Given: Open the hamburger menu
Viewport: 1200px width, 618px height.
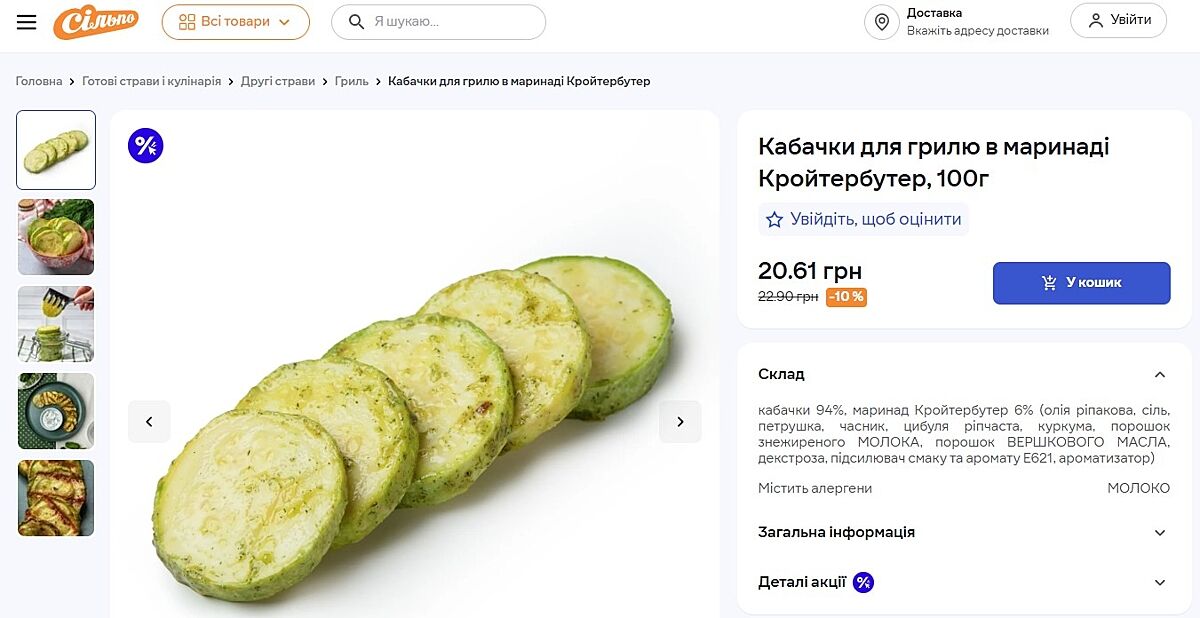Looking at the screenshot, I should pos(26,21).
